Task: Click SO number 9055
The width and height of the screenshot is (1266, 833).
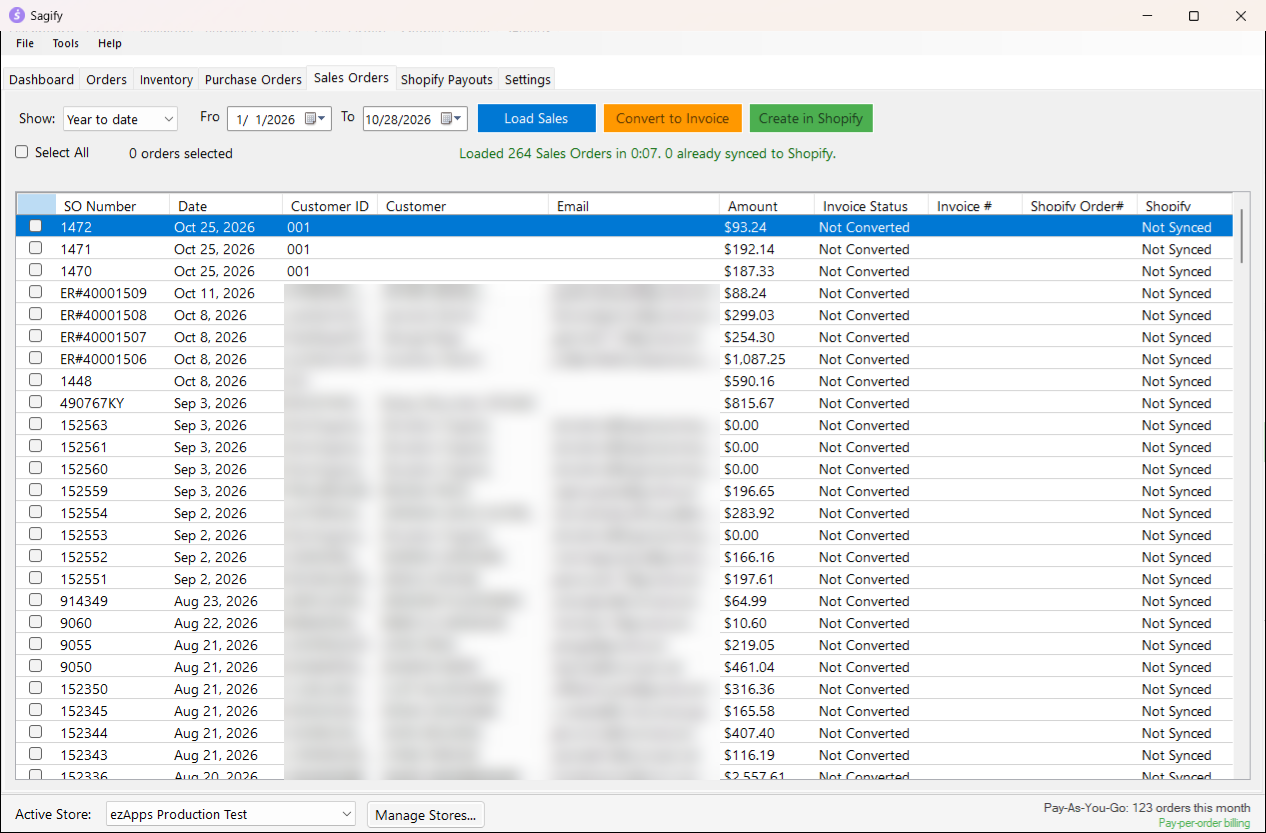Action: click(76, 645)
